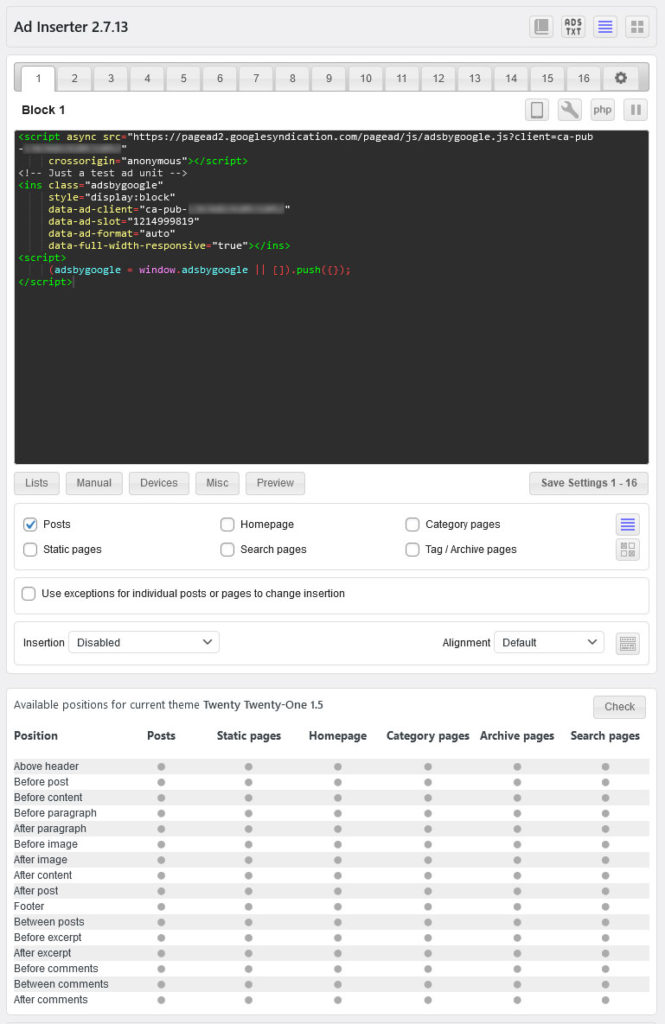Image resolution: width=665 pixels, height=1024 pixels.
Task: Switch to block tab 14
Action: coord(511,78)
